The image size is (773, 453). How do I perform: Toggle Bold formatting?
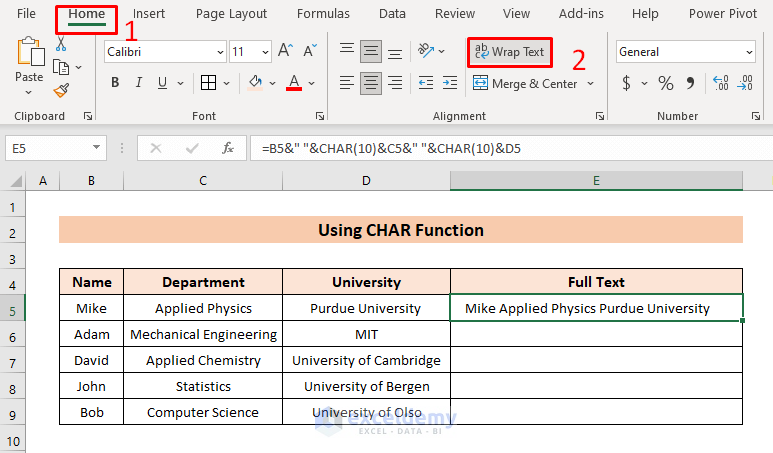click(x=113, y=83)
